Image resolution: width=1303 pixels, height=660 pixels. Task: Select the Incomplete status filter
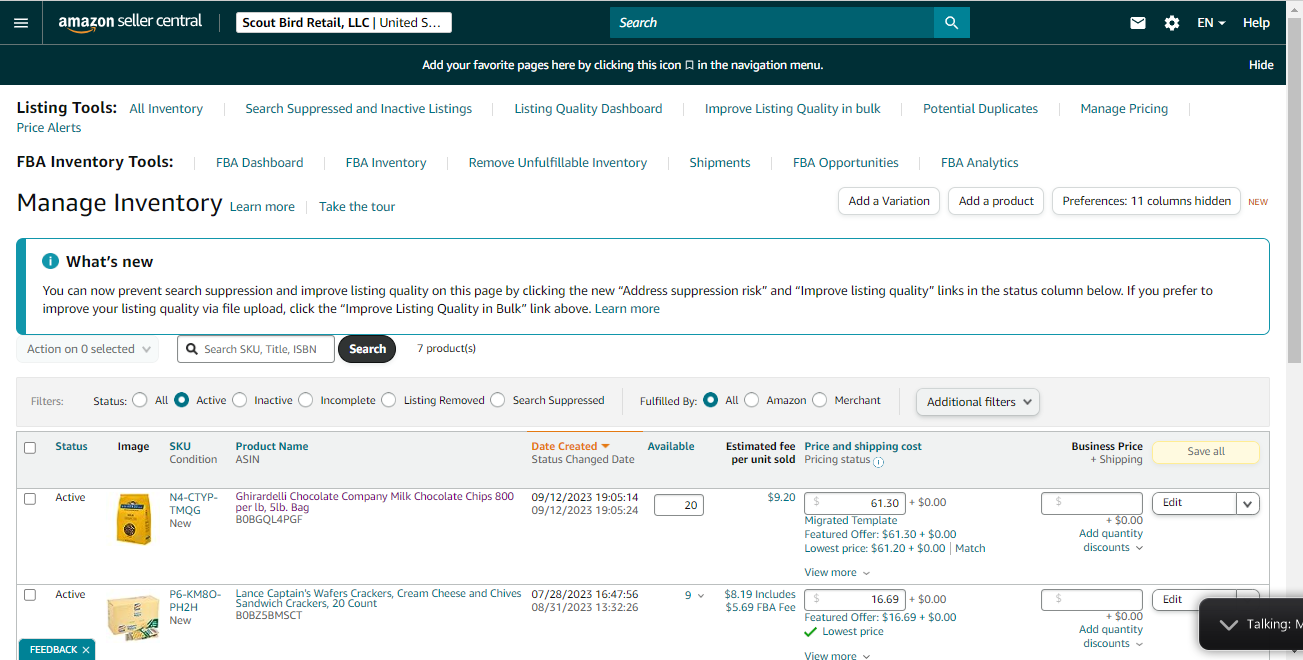coord(306,400)
